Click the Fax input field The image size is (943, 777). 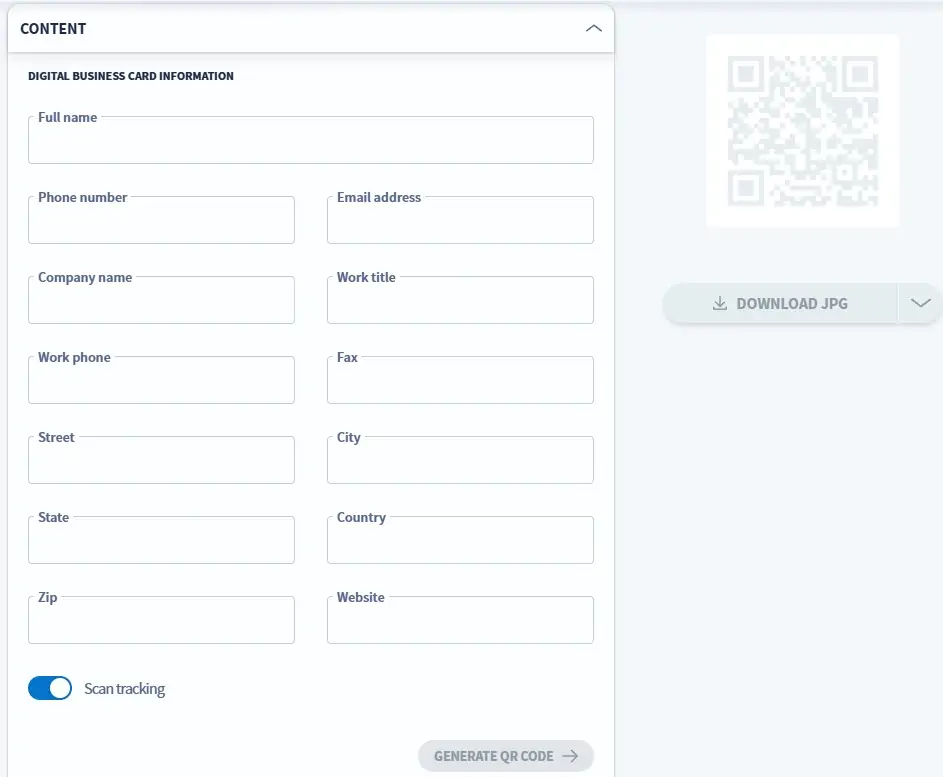click(x=460, y=380)
